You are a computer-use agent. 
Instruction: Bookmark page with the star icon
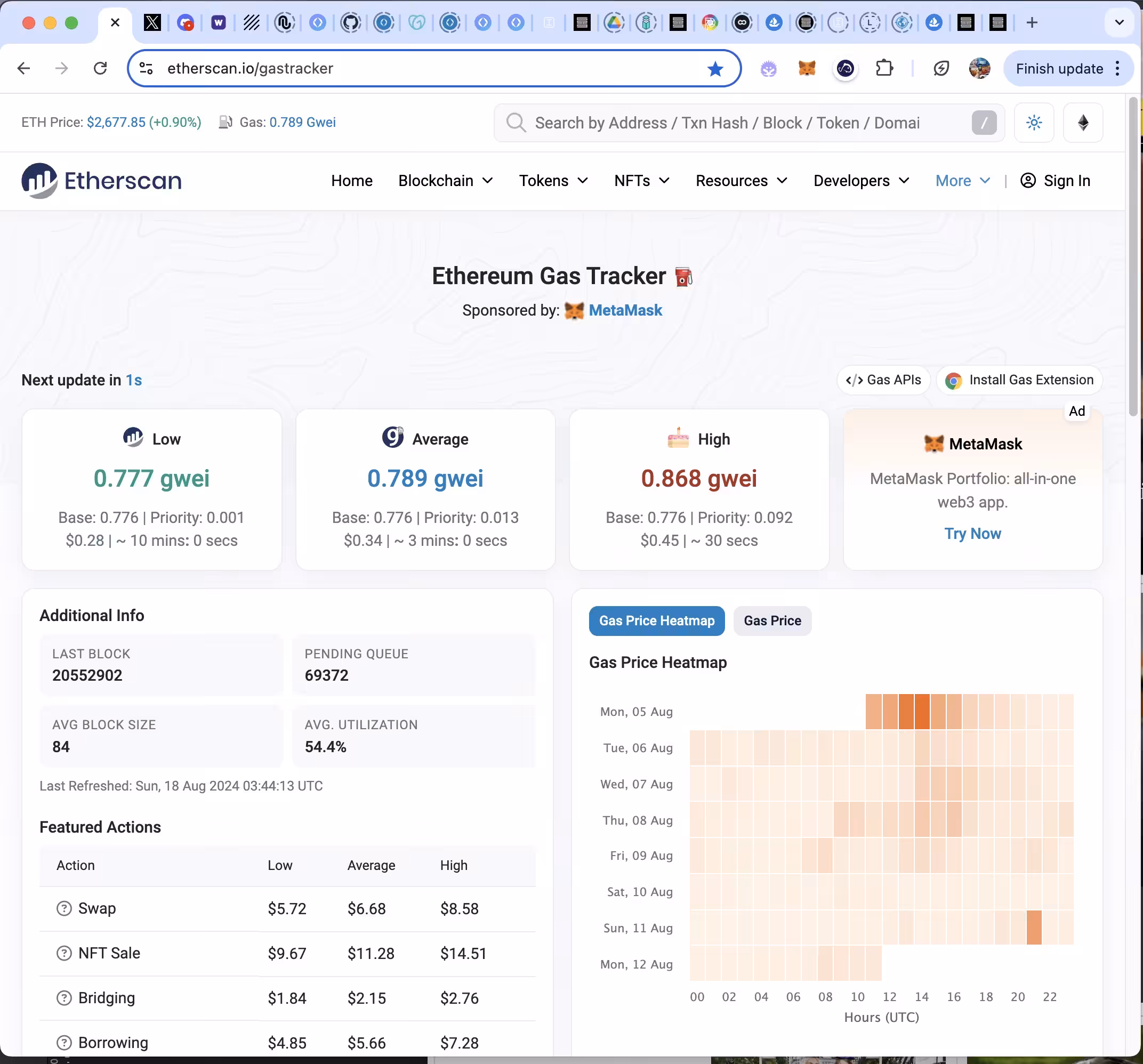[715, 68]
